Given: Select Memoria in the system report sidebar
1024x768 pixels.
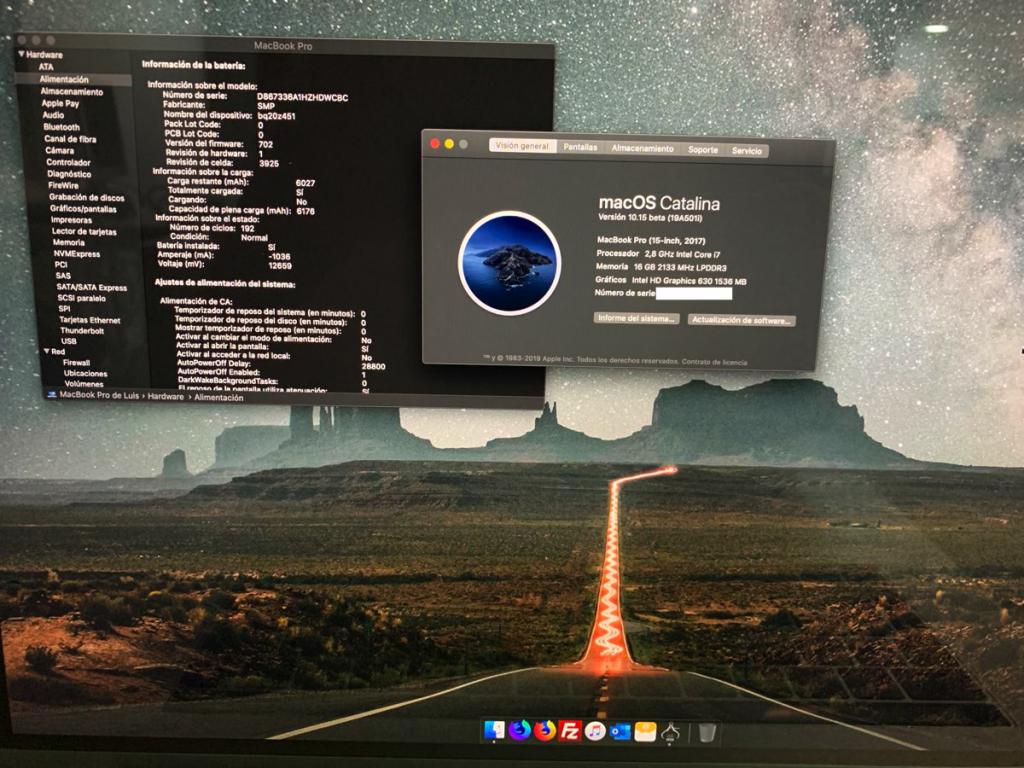Looking at the screenshot, I should pos(69,242).
